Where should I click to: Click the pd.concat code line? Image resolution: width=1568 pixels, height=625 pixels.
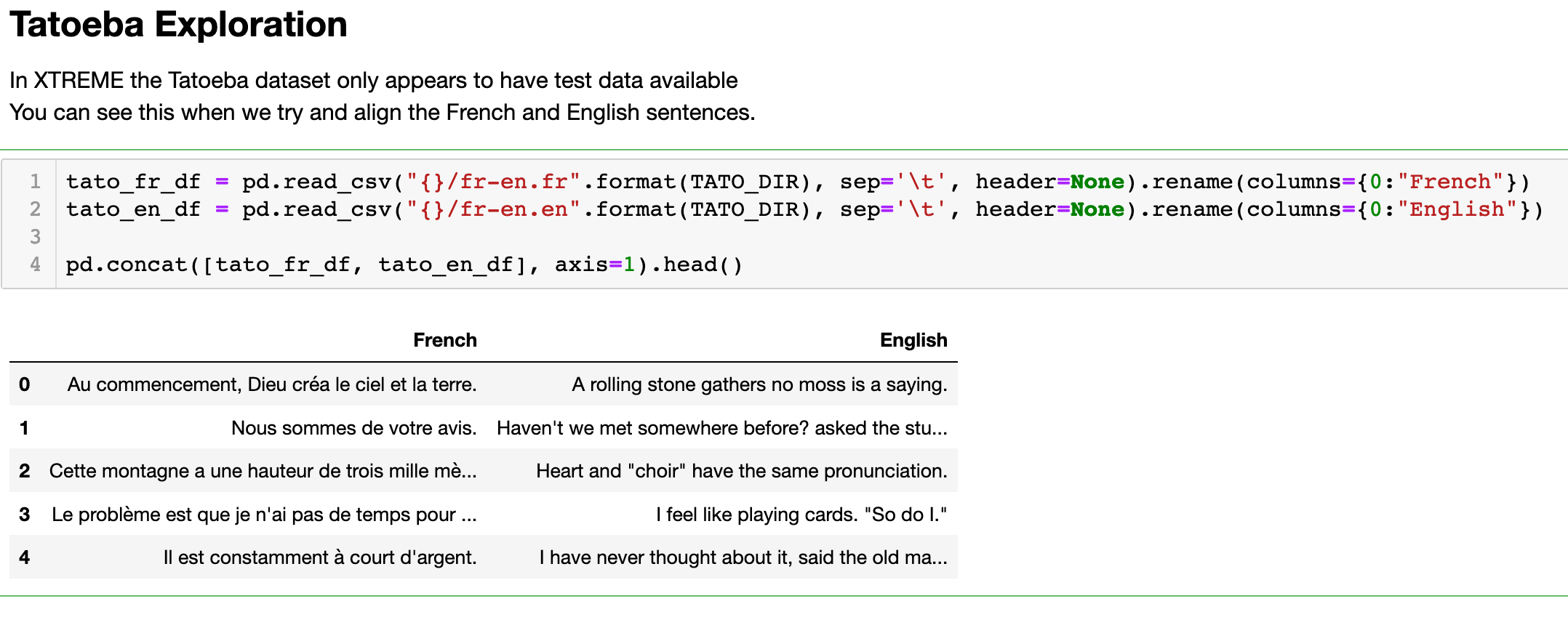pos(404,265)
